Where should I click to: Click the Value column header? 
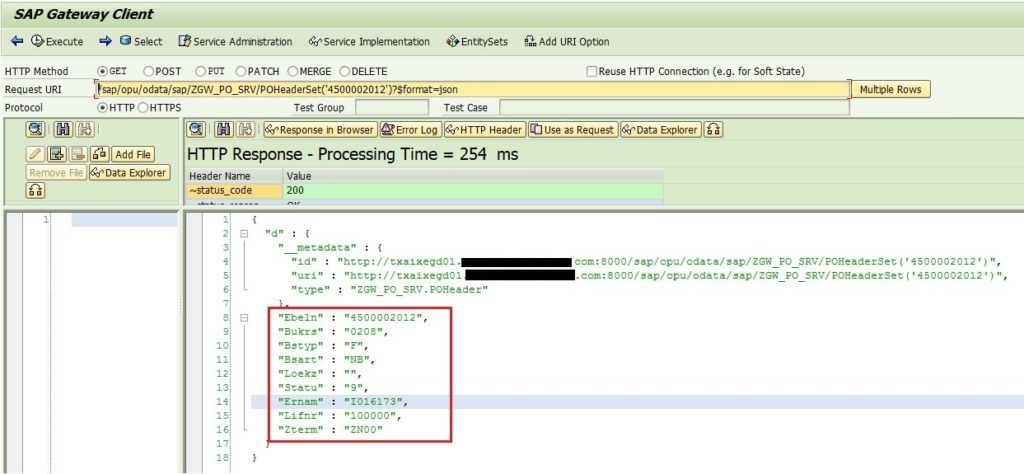[x=473, y=176]
